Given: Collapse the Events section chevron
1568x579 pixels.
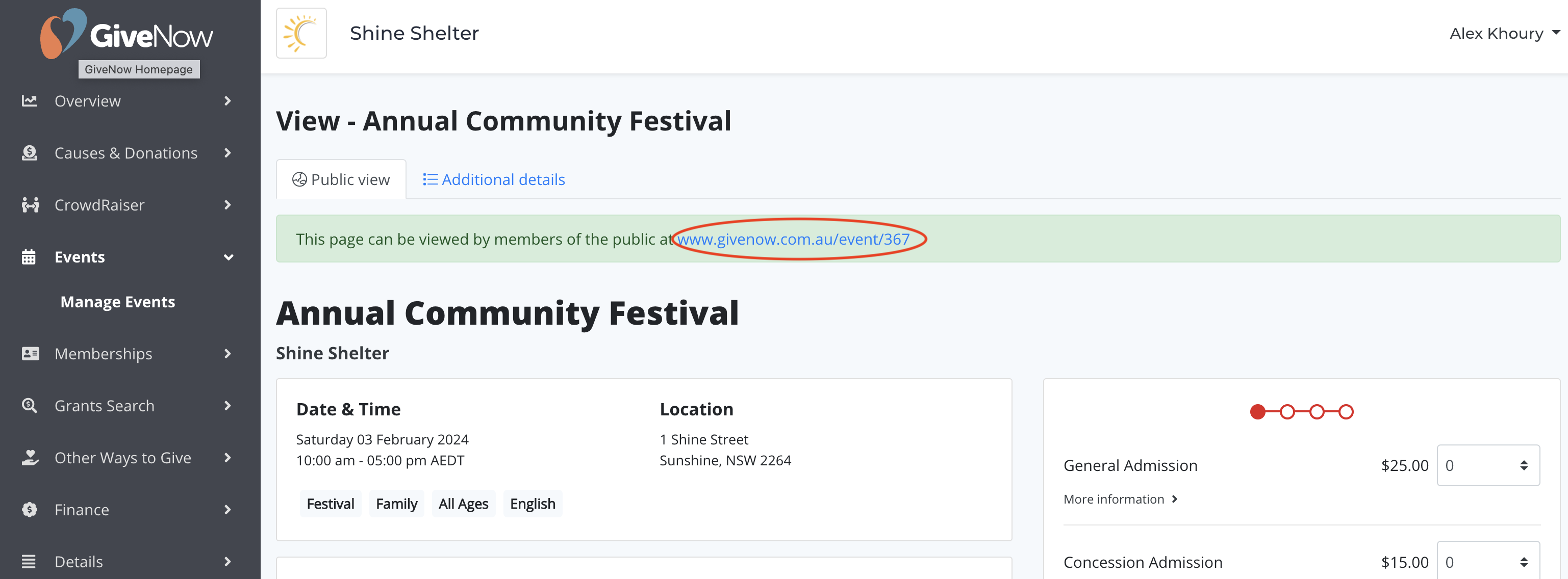Looking at the screenshot, I should pyautogui.click(x=228, y=257).
